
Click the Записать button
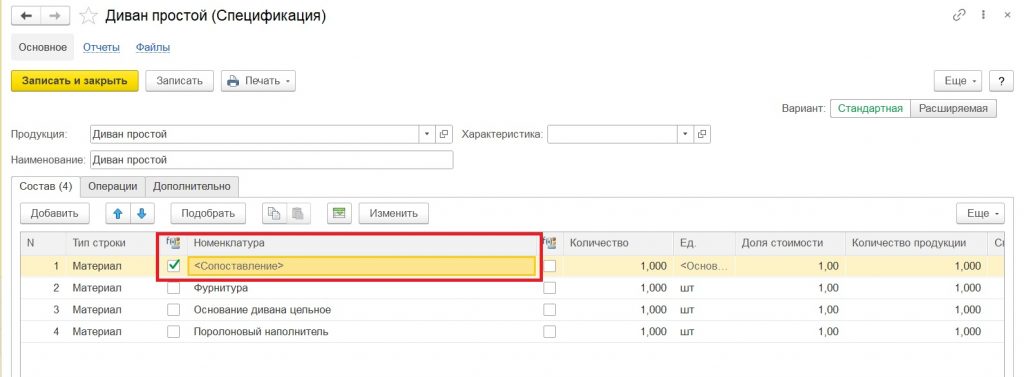pos(180,81)
